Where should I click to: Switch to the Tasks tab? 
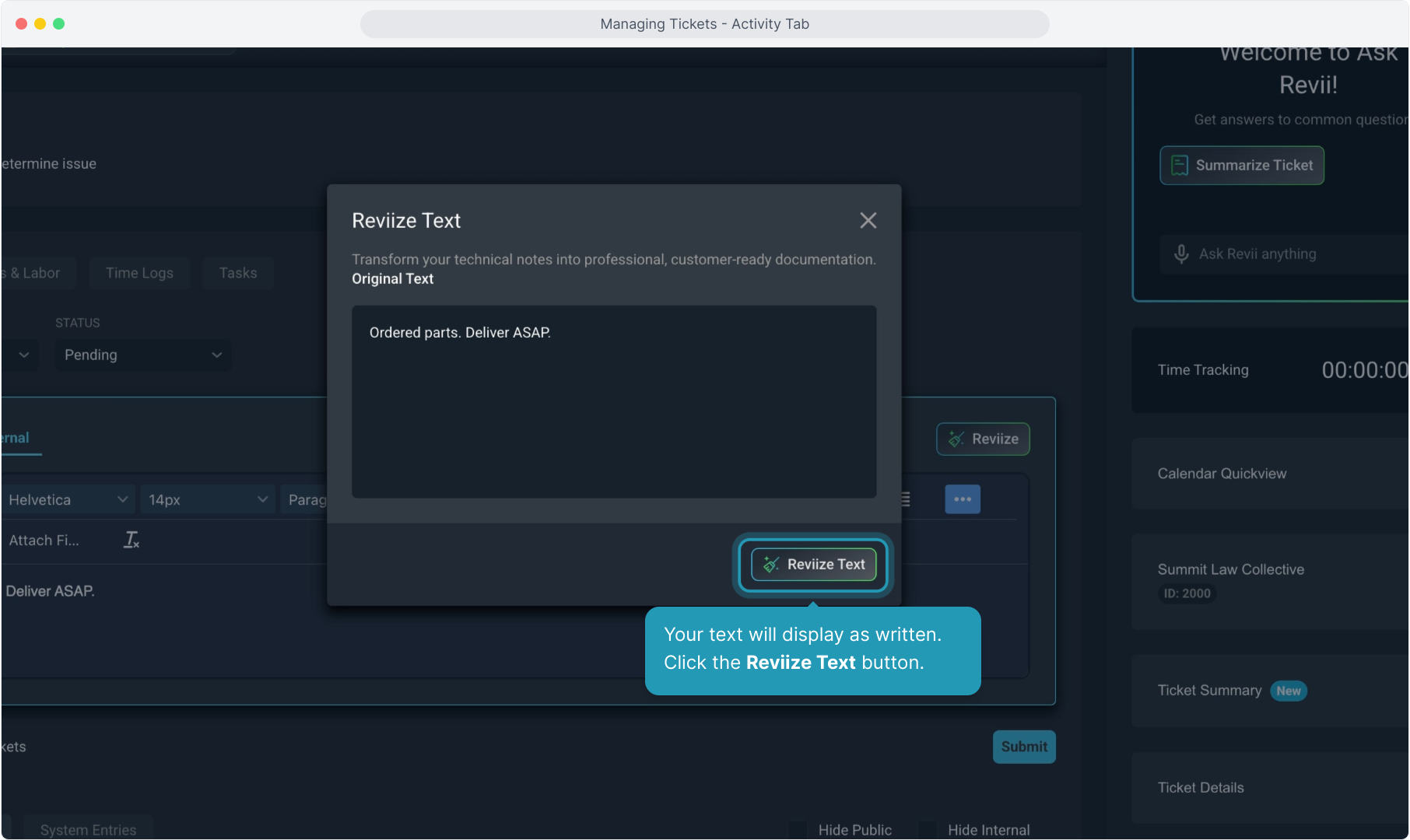pyautogui.click(x=237, y=273)
